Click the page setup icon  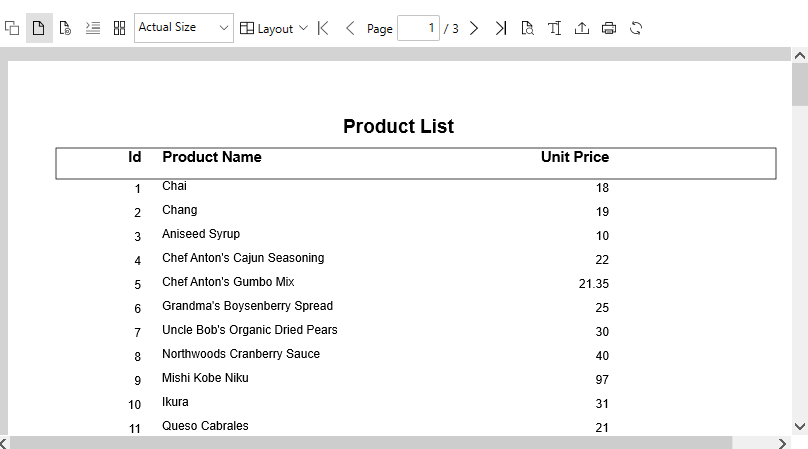[x=65, y=28]
